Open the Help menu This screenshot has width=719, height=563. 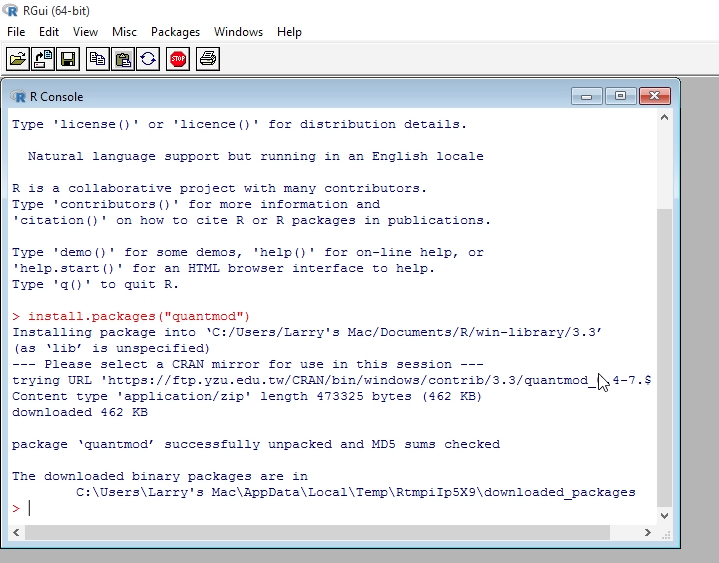click(289, 32)
